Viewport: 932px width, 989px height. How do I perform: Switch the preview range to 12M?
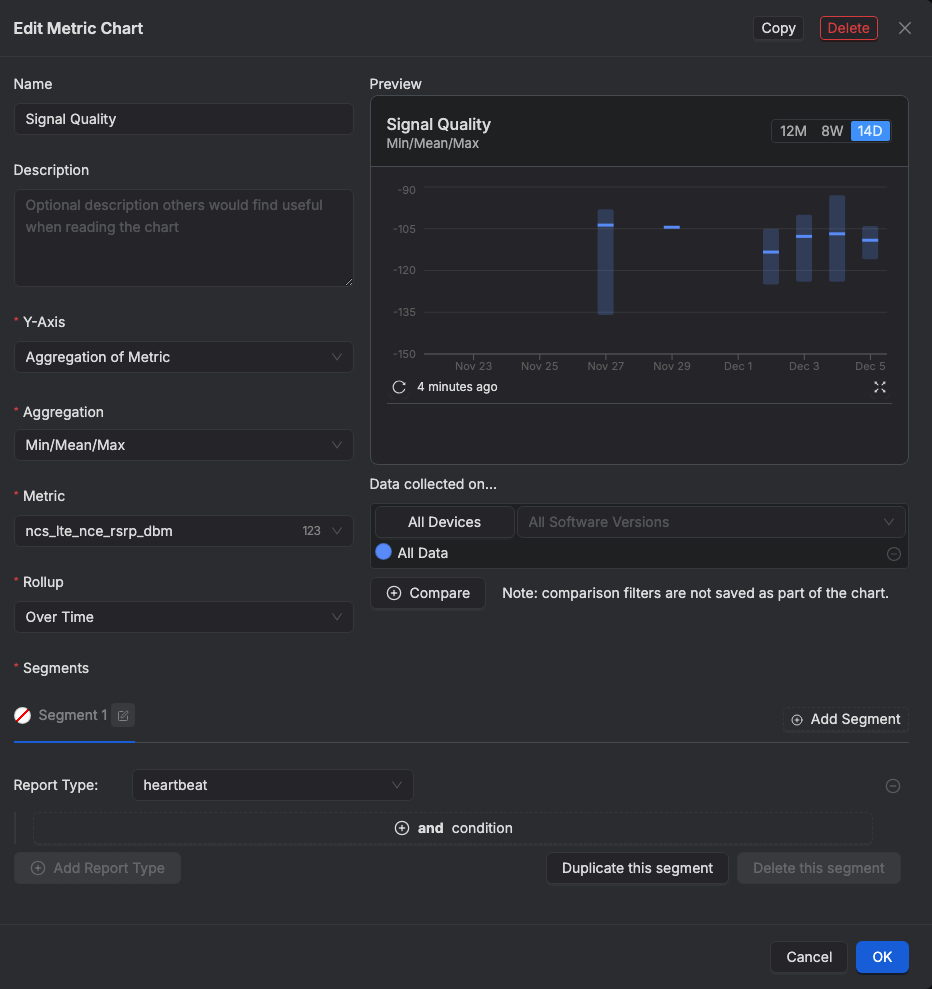(793, 131)
